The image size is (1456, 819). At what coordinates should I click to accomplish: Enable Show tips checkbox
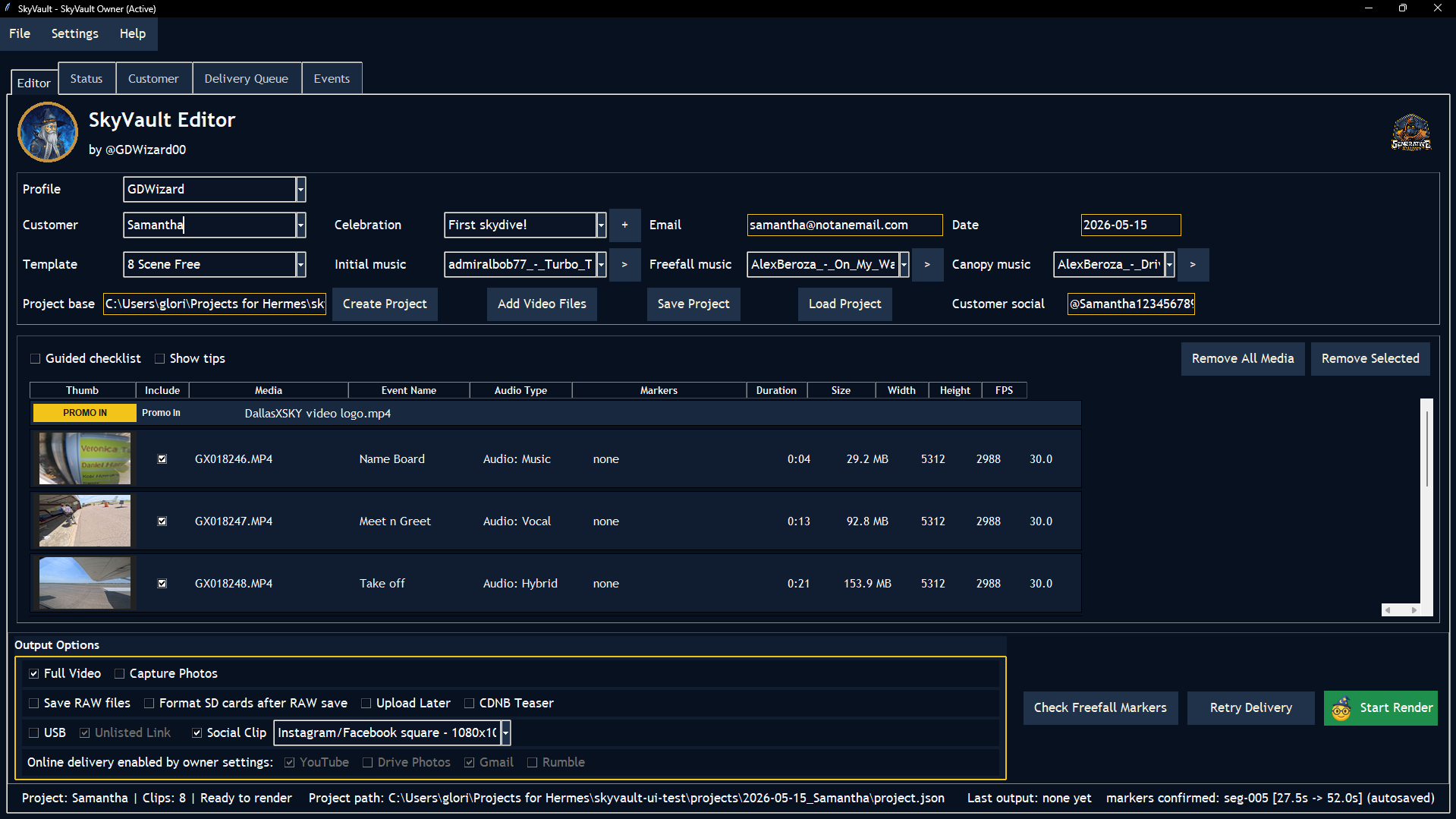click(x=159, y=358)
